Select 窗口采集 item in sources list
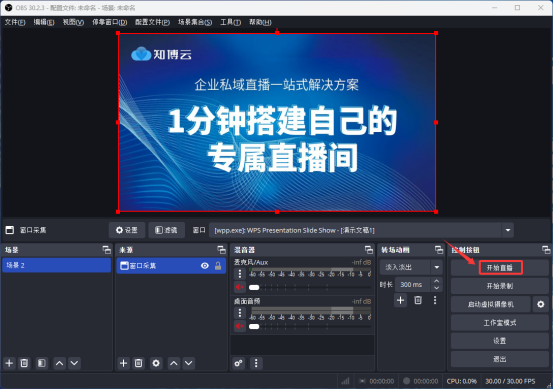Viewport: 553px width, 390px height. (x=171, y=266)
